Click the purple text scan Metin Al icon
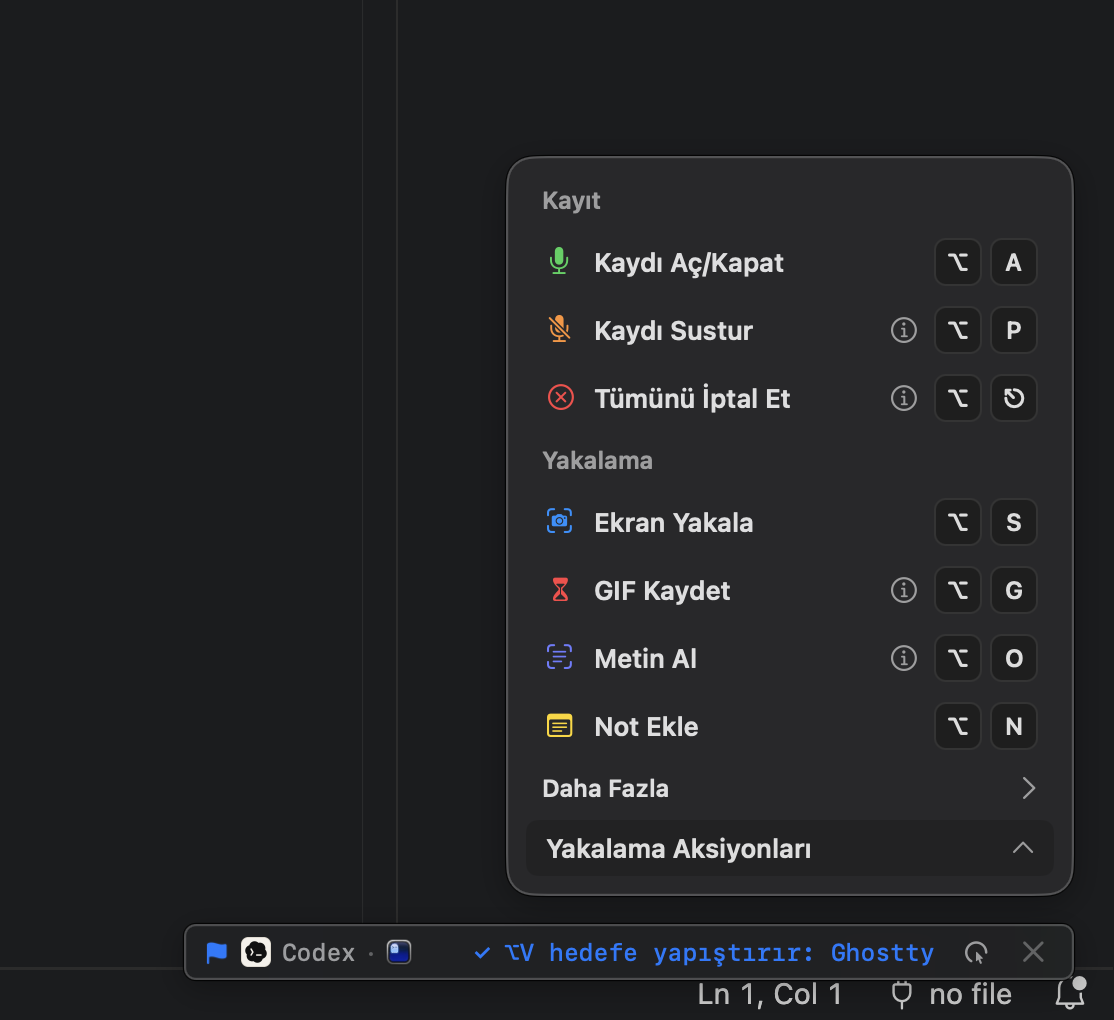Image resolution: width=1114 pixels, height=1020 pixels. (559, 657)
